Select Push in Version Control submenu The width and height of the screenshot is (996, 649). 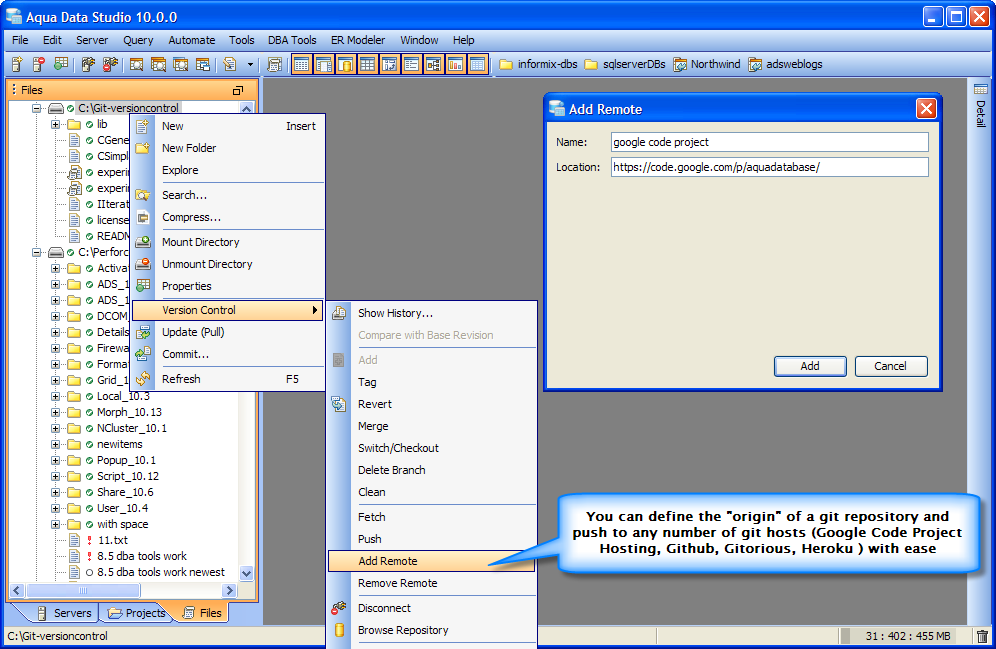pos(431,539)
